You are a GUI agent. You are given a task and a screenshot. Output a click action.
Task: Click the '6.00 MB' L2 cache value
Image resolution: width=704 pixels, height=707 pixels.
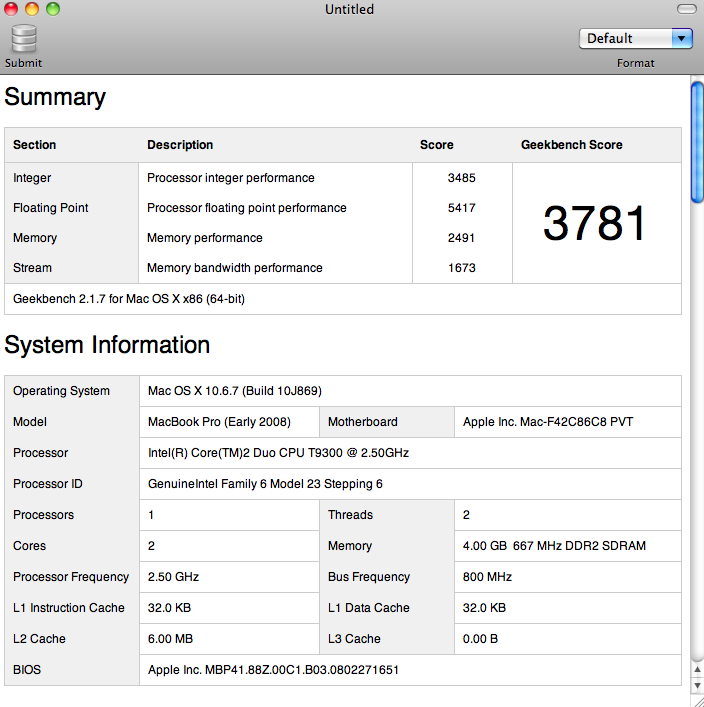tap(170, 638)
